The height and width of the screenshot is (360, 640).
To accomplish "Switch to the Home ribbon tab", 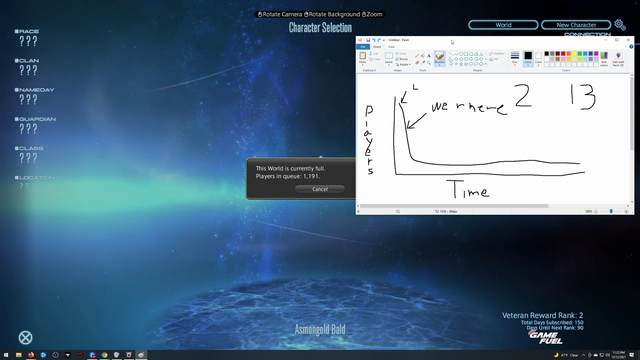I will pyautogui.click(x=377, y=47).
